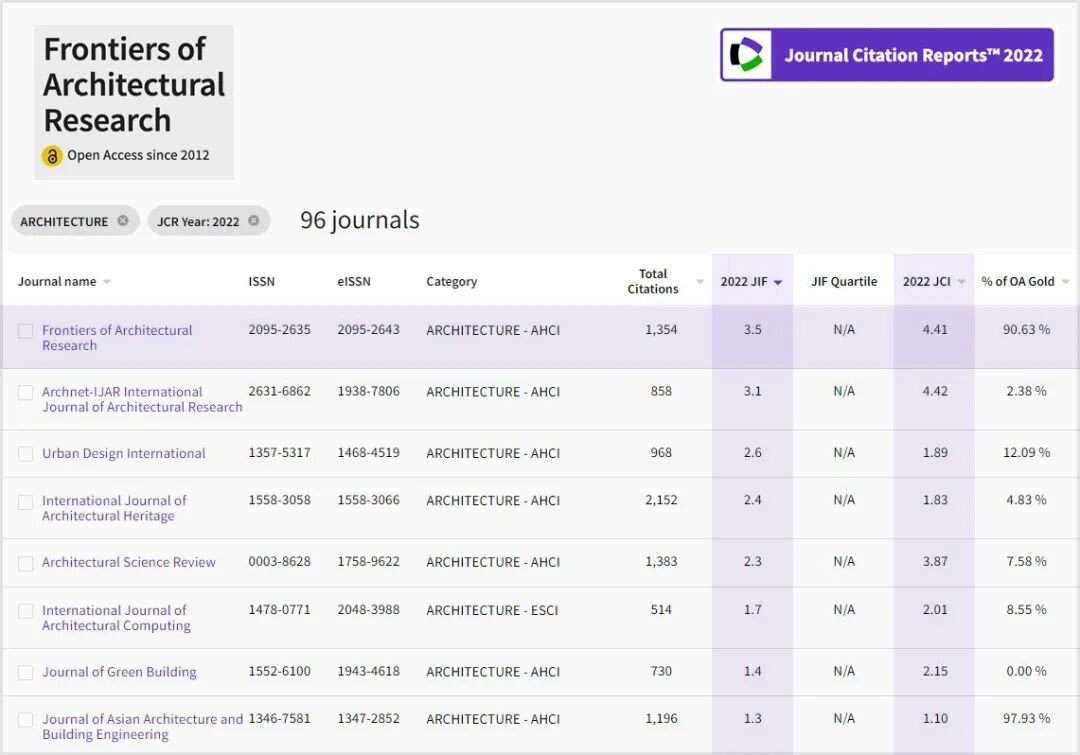Click the 2,152 total citations value
Image resolution: width=1080 pixels, height=755 pixels.
pos(661,500)
